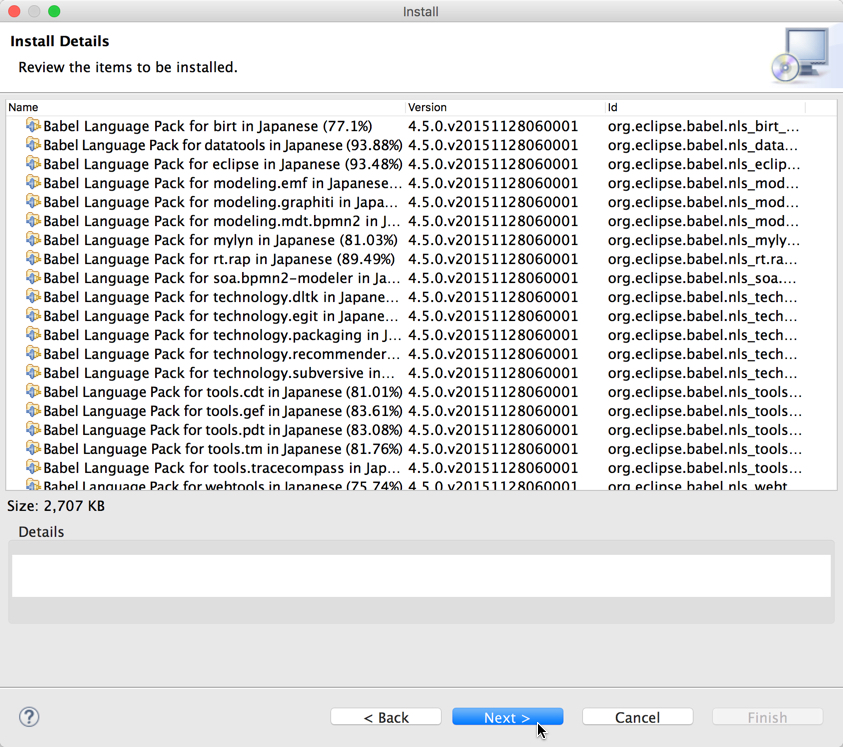Click the tools.tracecompass pack feature icon

tap(33, 468)
